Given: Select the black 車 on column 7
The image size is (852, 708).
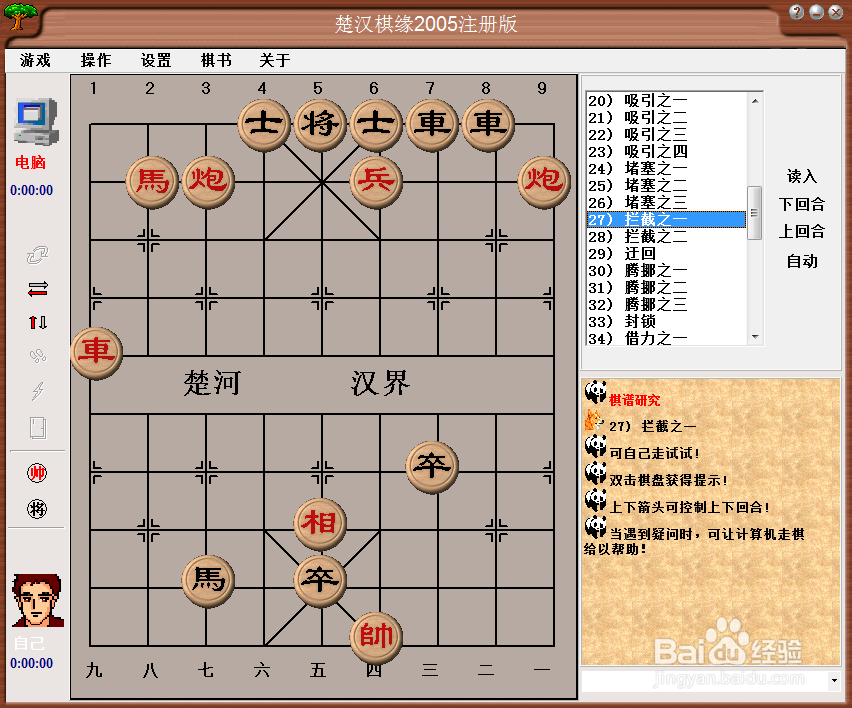Looking at the screenshot, I should [432, 125].
